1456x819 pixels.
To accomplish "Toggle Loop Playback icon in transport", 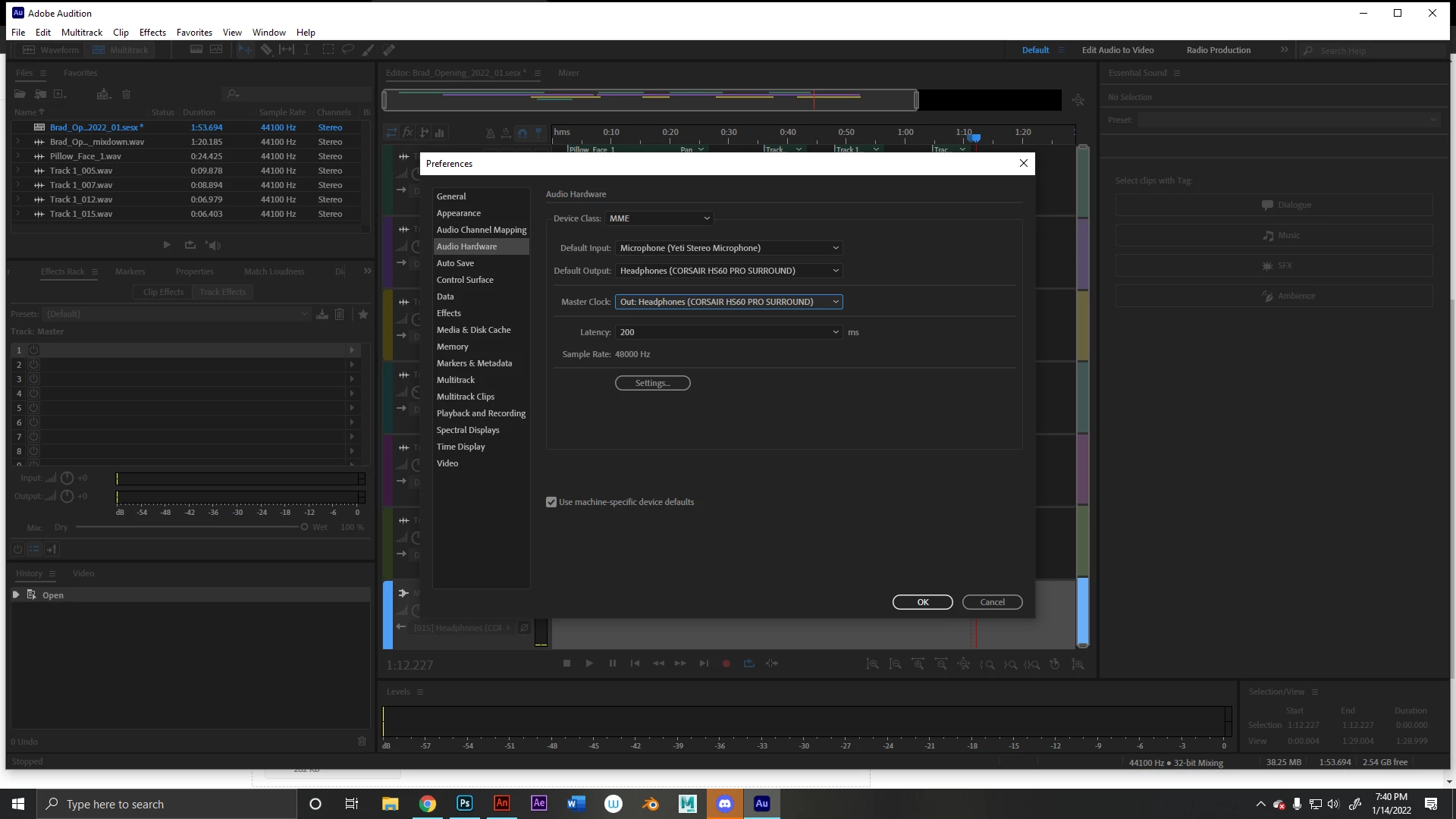I will [x=749, y=664].
